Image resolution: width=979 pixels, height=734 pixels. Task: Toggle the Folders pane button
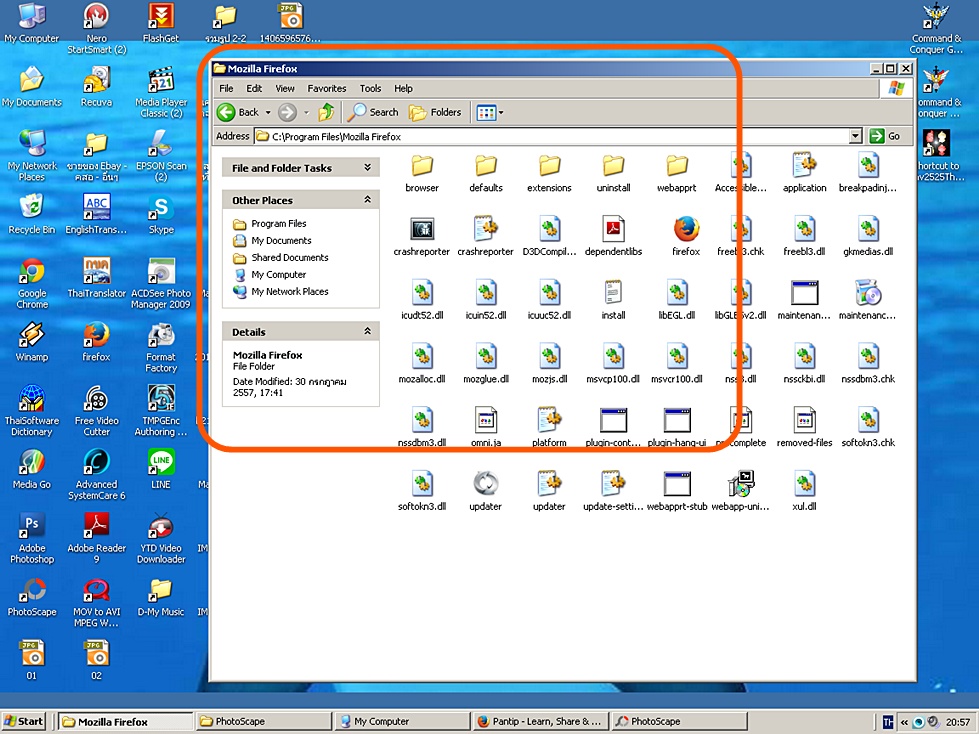[435, 112]
